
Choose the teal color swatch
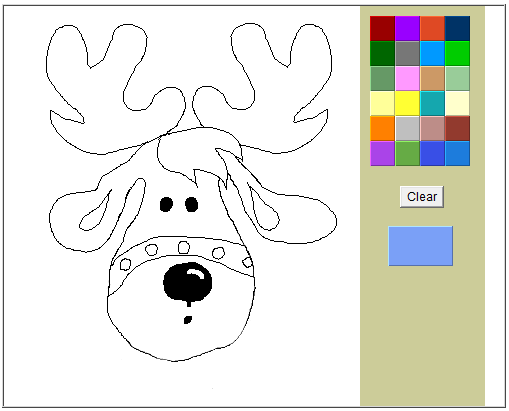tap(432, 103)
